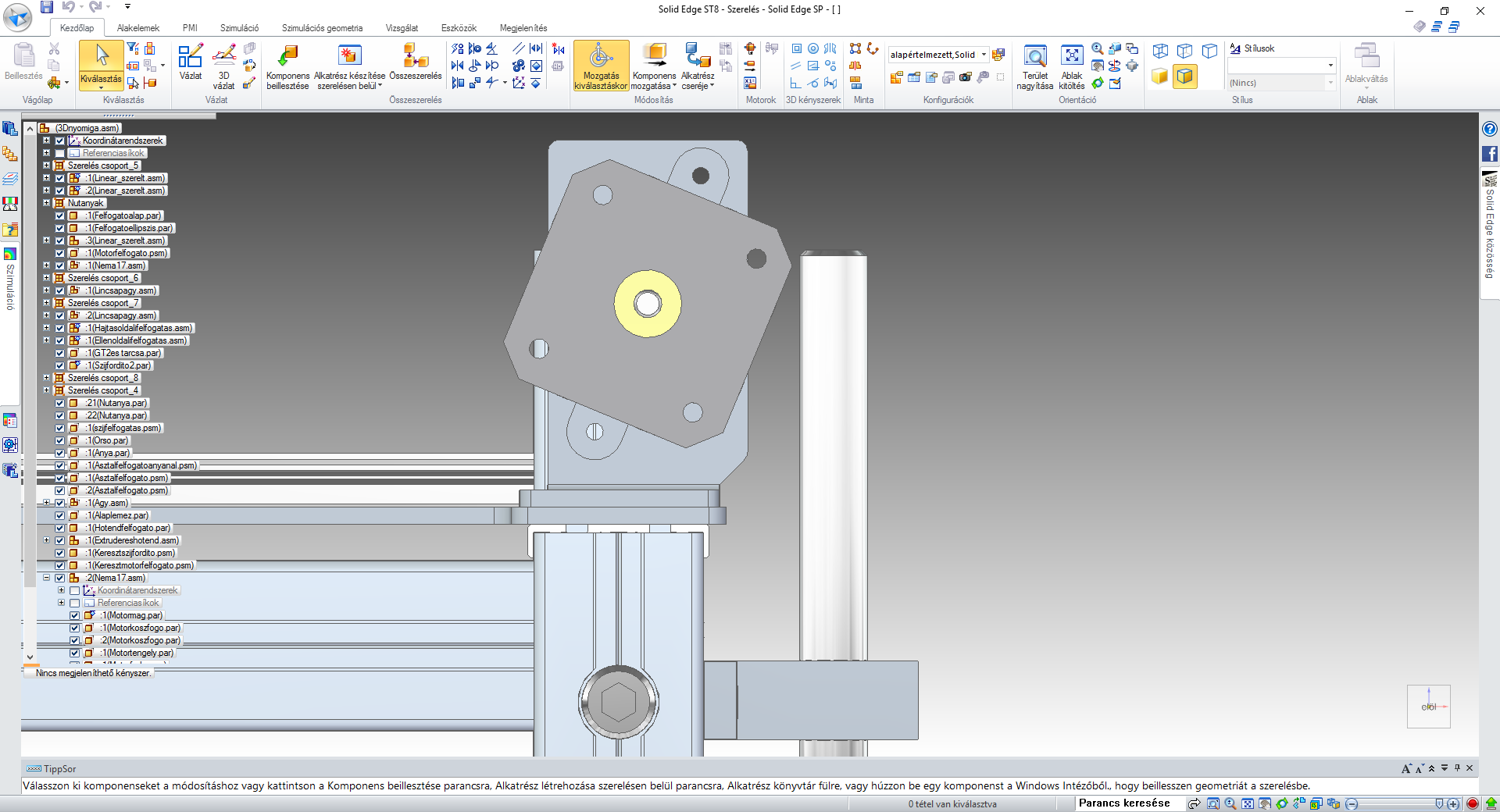
Task: Click the Ablak kitöltés fit icon
Action: pos(1072,57)
